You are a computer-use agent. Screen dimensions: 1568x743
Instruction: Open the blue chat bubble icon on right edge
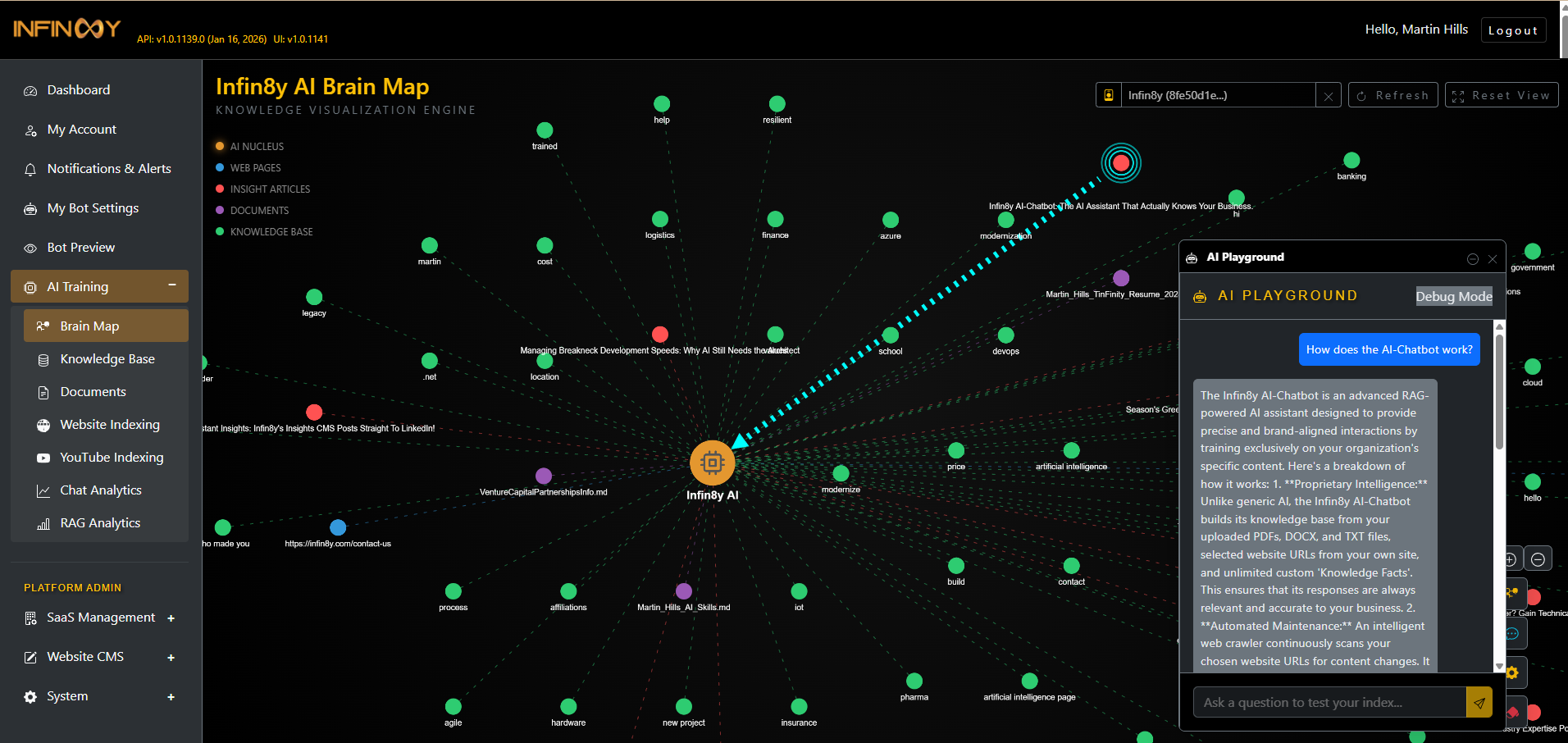tap(1513, 633)
